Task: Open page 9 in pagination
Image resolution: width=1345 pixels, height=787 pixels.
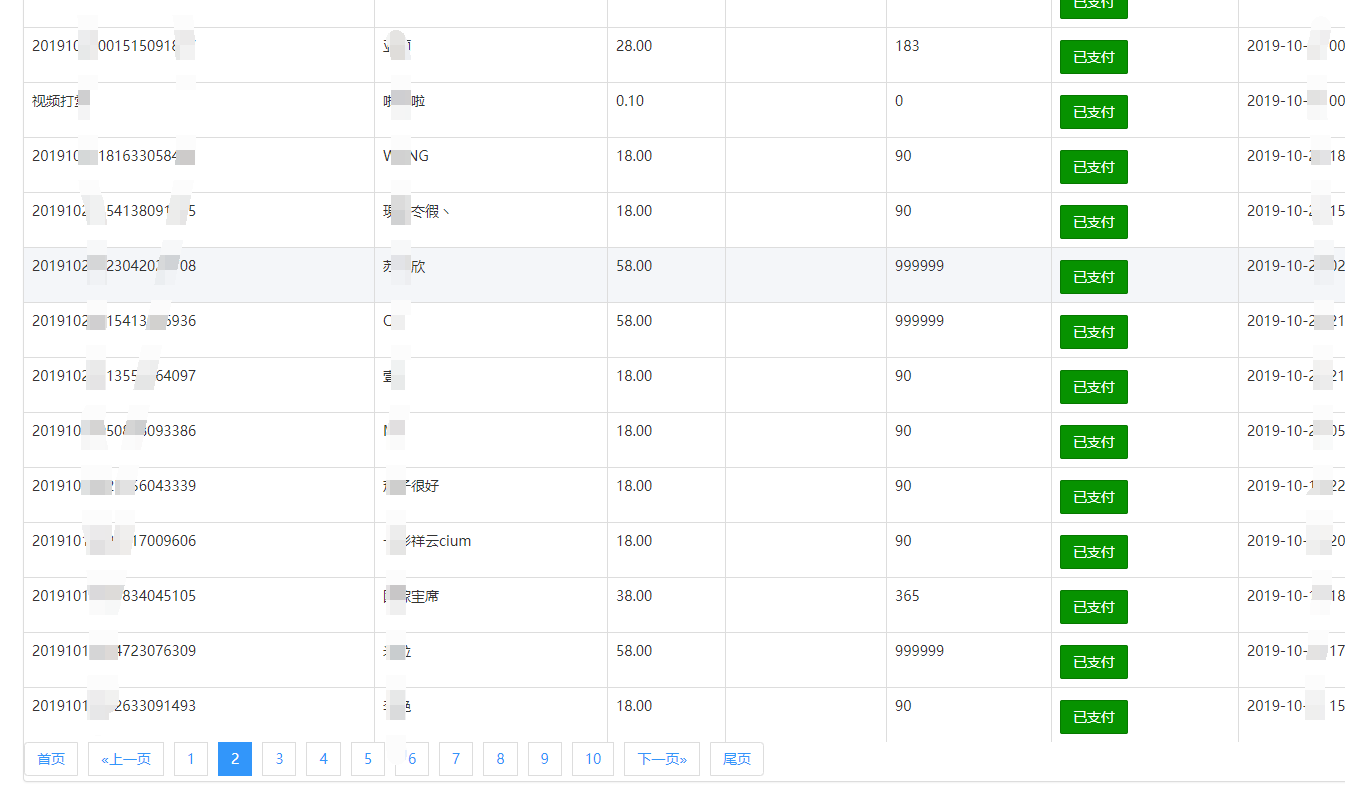Action: click(544, 759)
